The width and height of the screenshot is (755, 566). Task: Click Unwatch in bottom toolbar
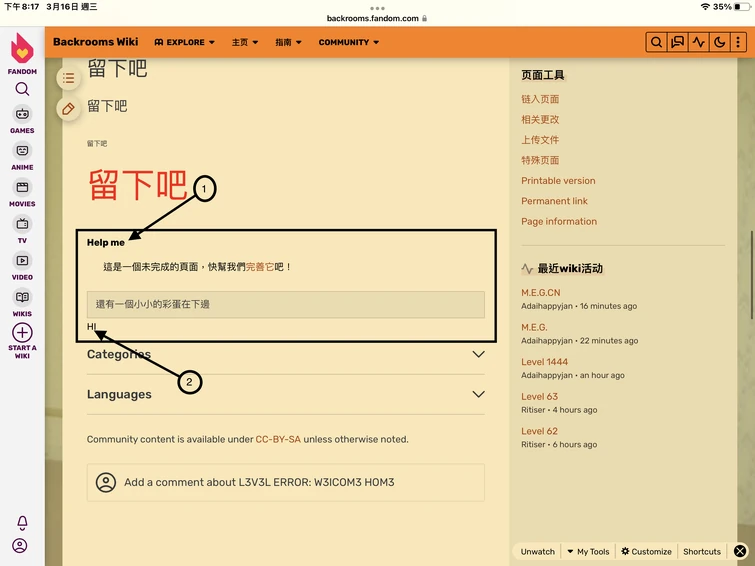coord(537,552)
